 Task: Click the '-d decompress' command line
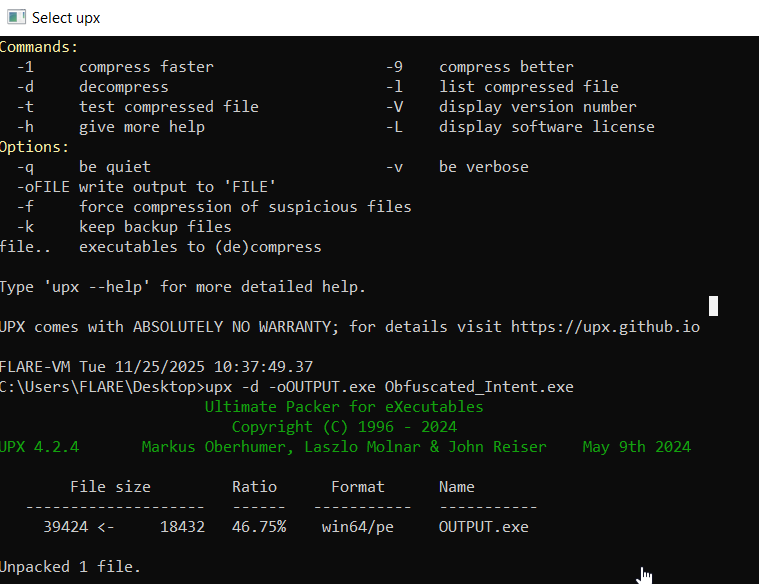click(x=110, y=87)
